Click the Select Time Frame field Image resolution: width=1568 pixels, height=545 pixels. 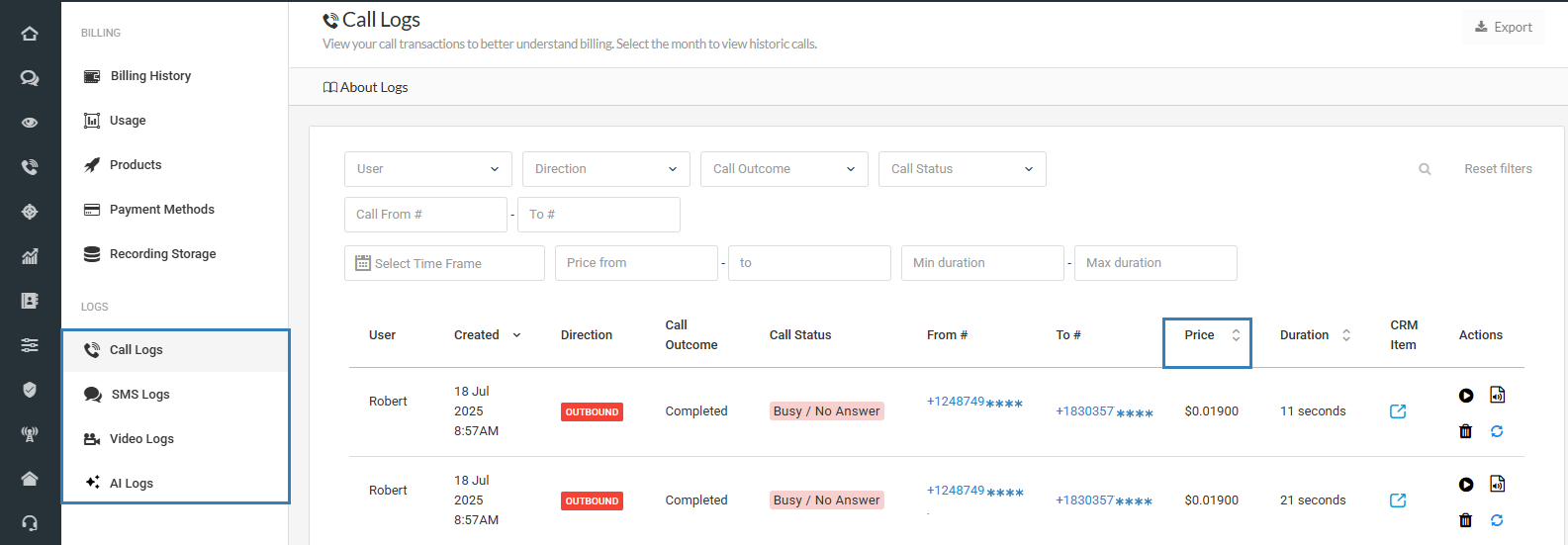[x=444, y=263]
